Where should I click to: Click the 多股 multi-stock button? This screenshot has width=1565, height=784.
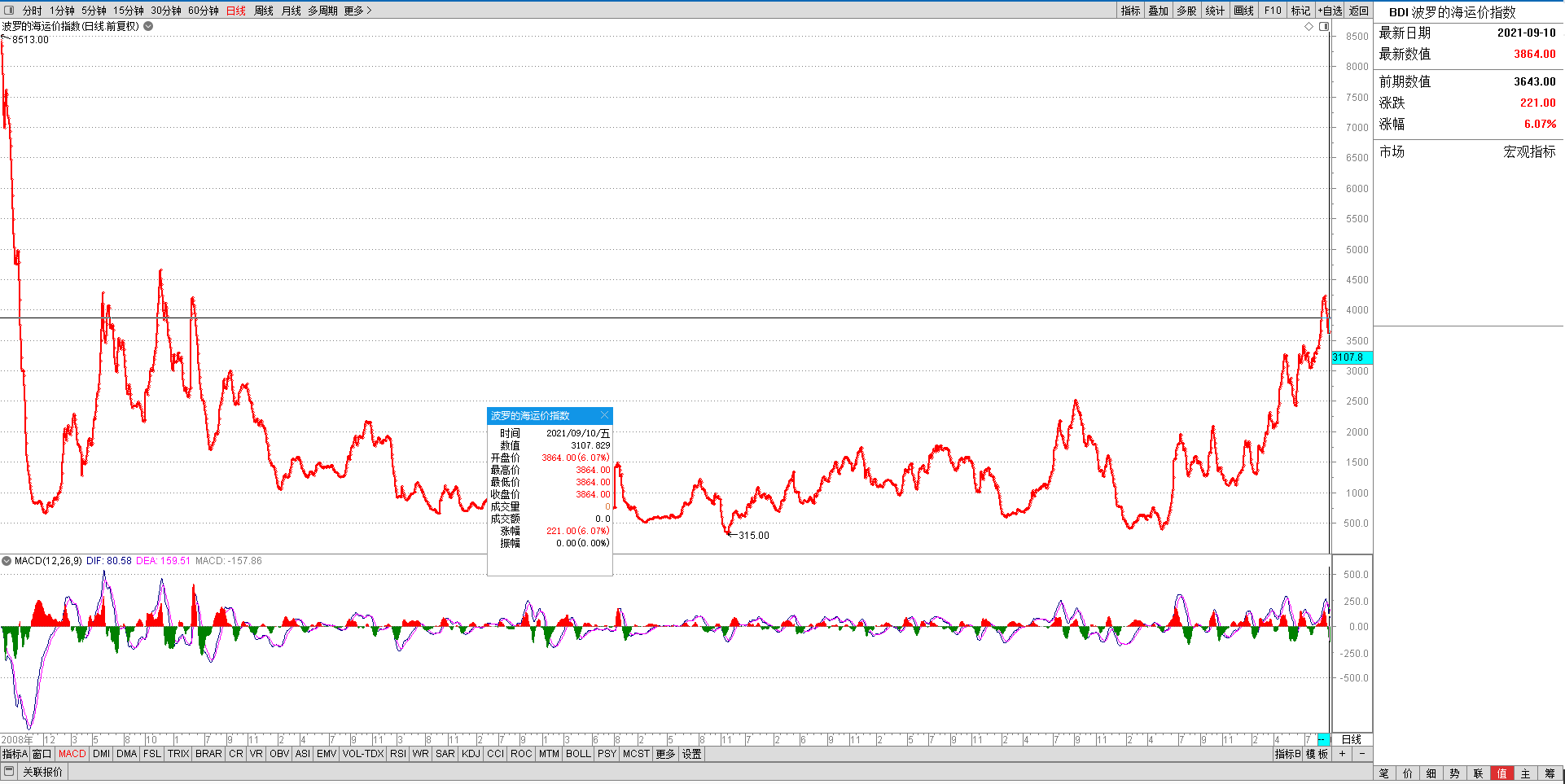[1186, 11]
